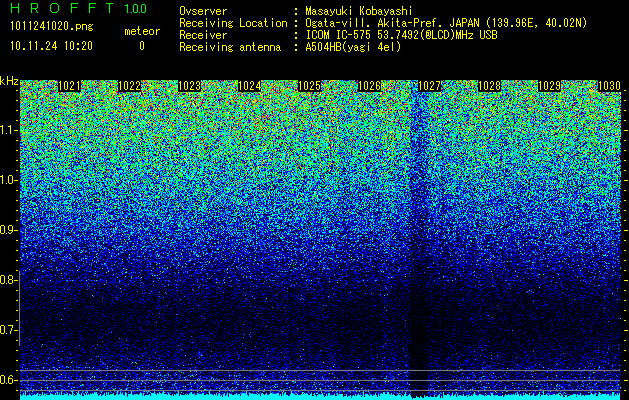Image resolution: width=629 pixels, height=400 pixels.
Task: Click the Receiver label
Action: click(203, 35)
